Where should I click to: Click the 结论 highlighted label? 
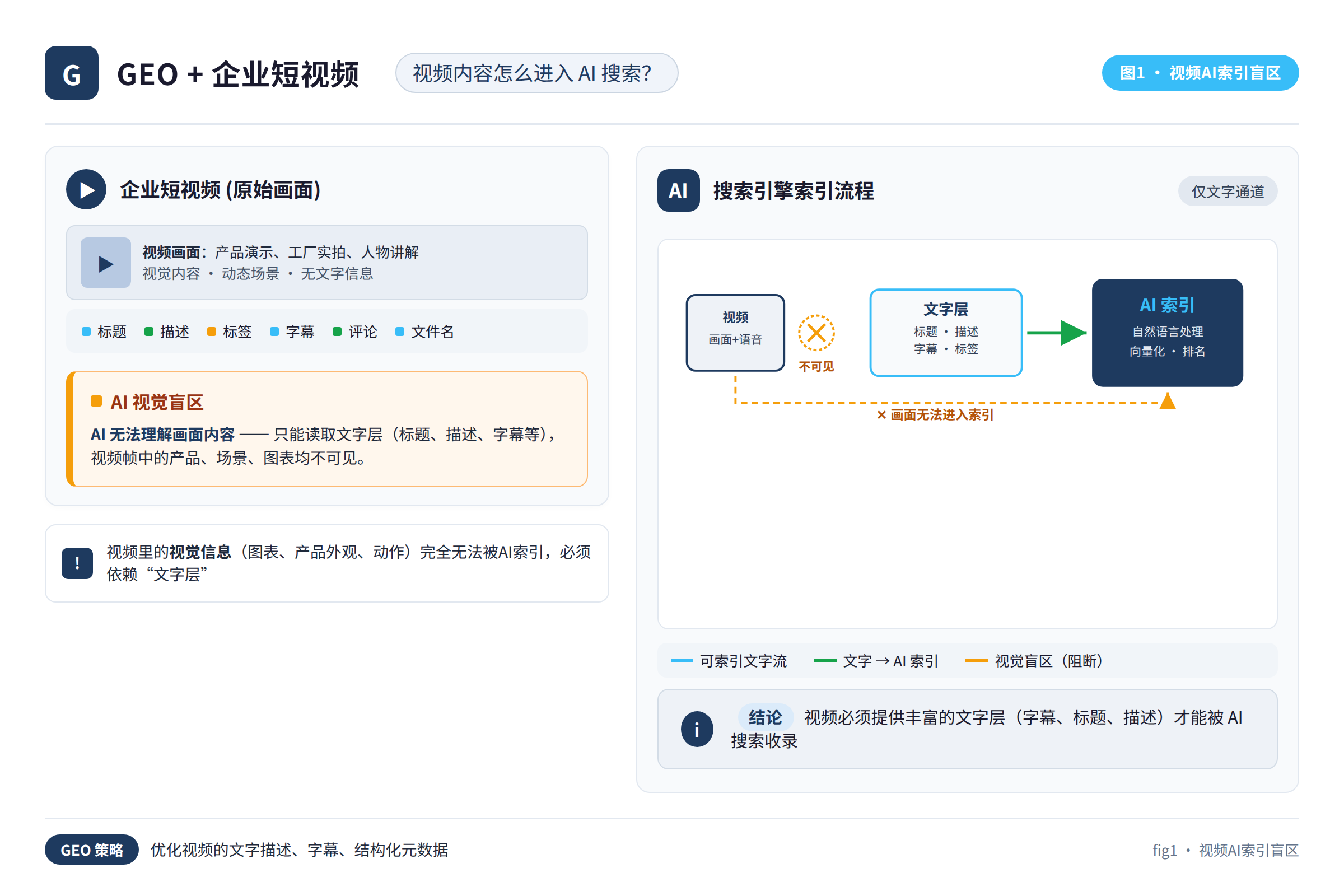(765, 717)
